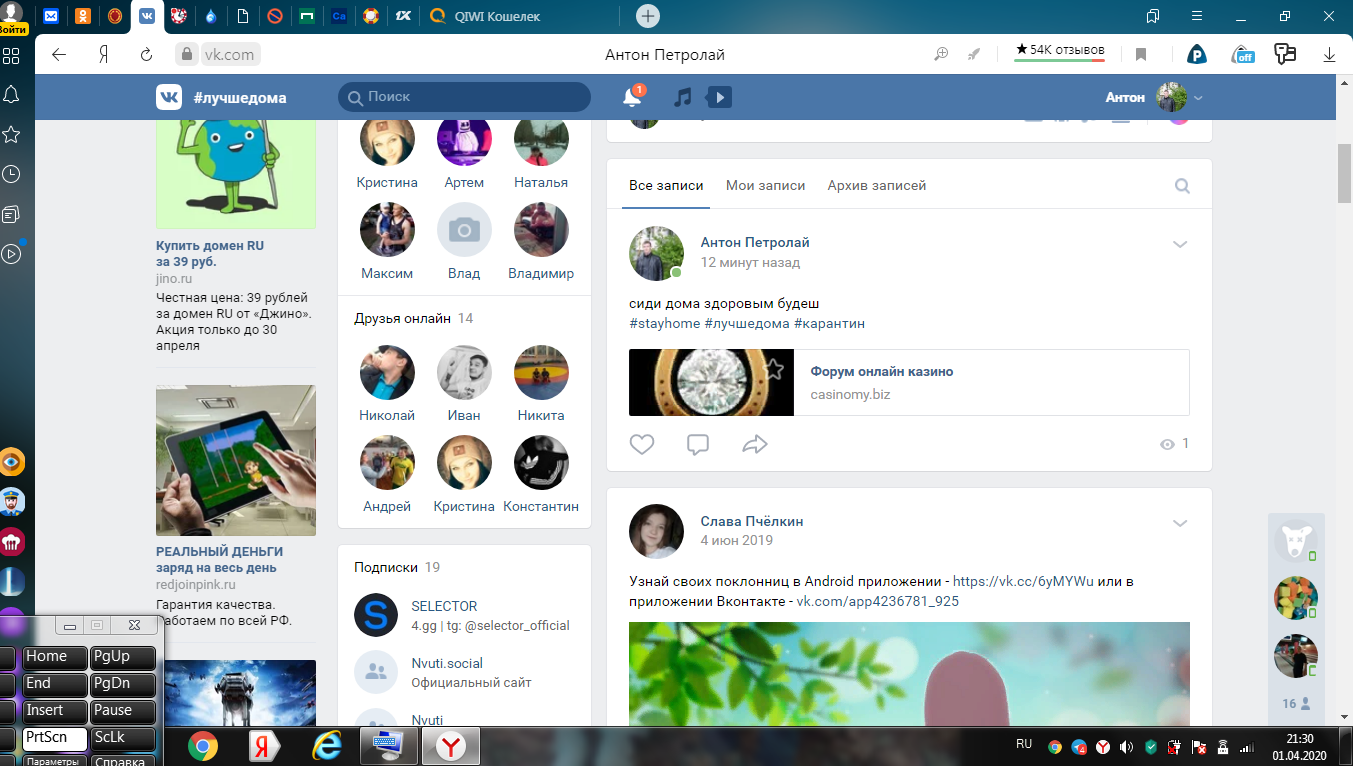The width and height of the screenshot is (1366, 768).
Task: Open browser downloads arrow icon
Action: (1330, 55)
